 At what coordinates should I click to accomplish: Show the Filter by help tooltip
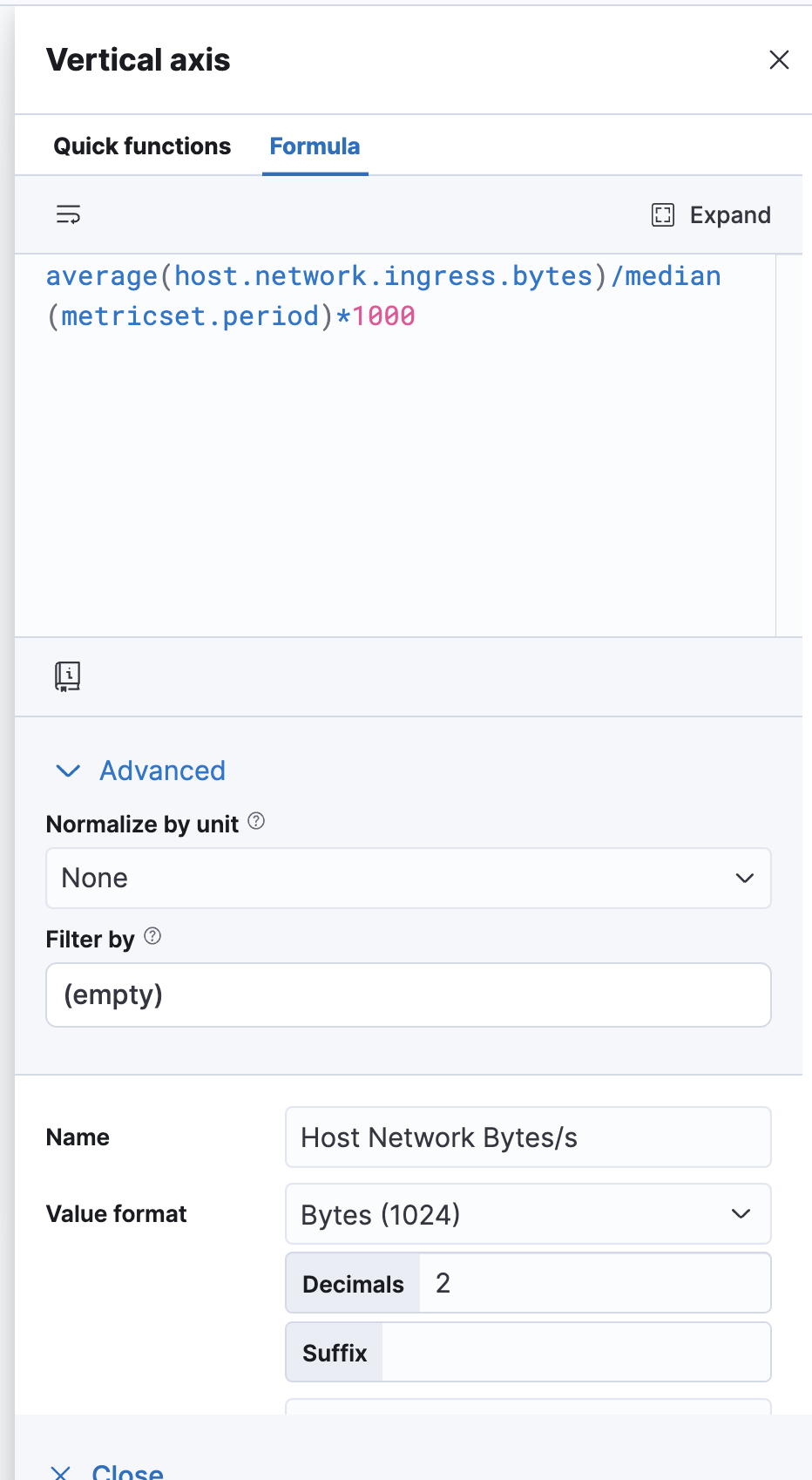[152, 936]
